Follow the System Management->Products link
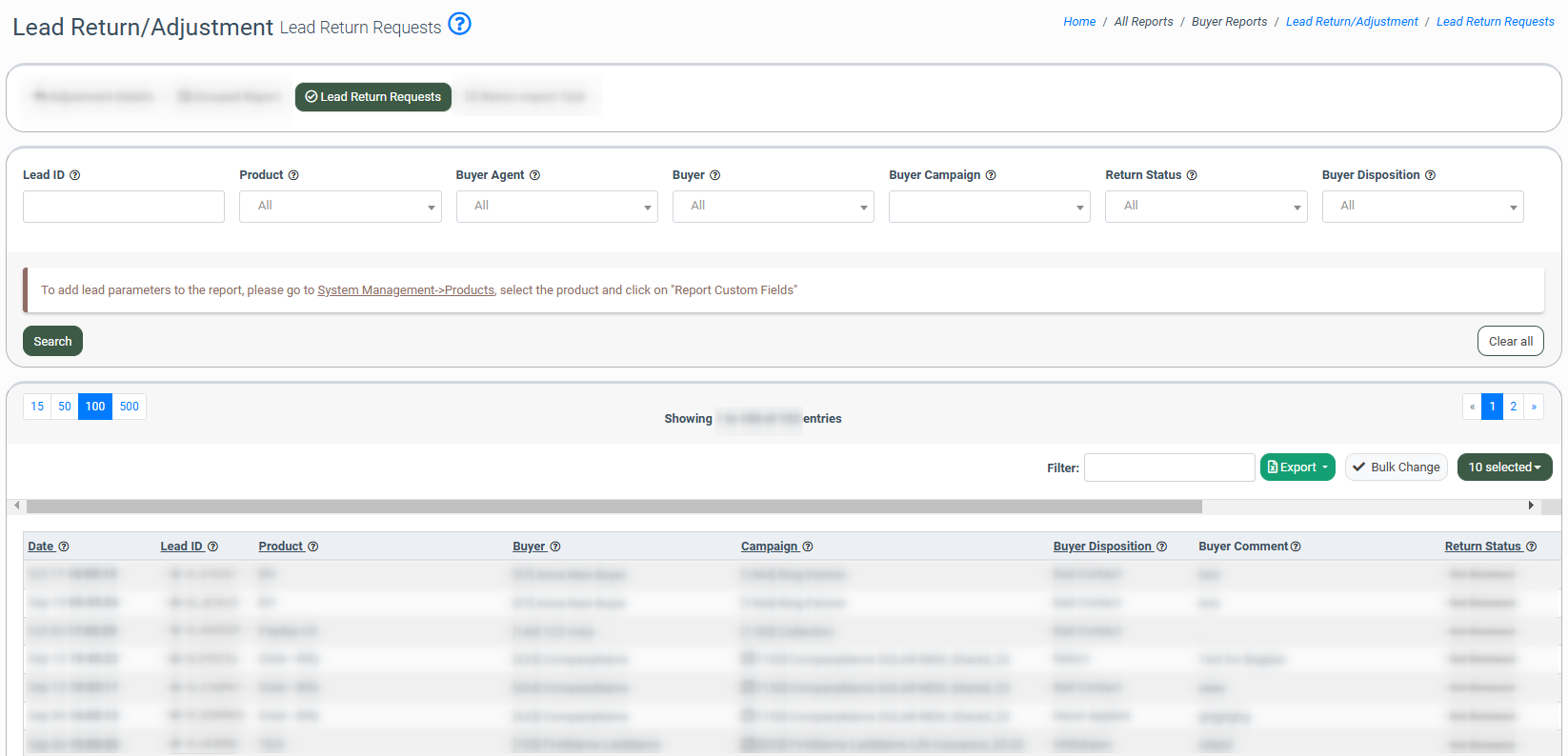This screenshot has width=1568, height=756. (x=406, y=290)
